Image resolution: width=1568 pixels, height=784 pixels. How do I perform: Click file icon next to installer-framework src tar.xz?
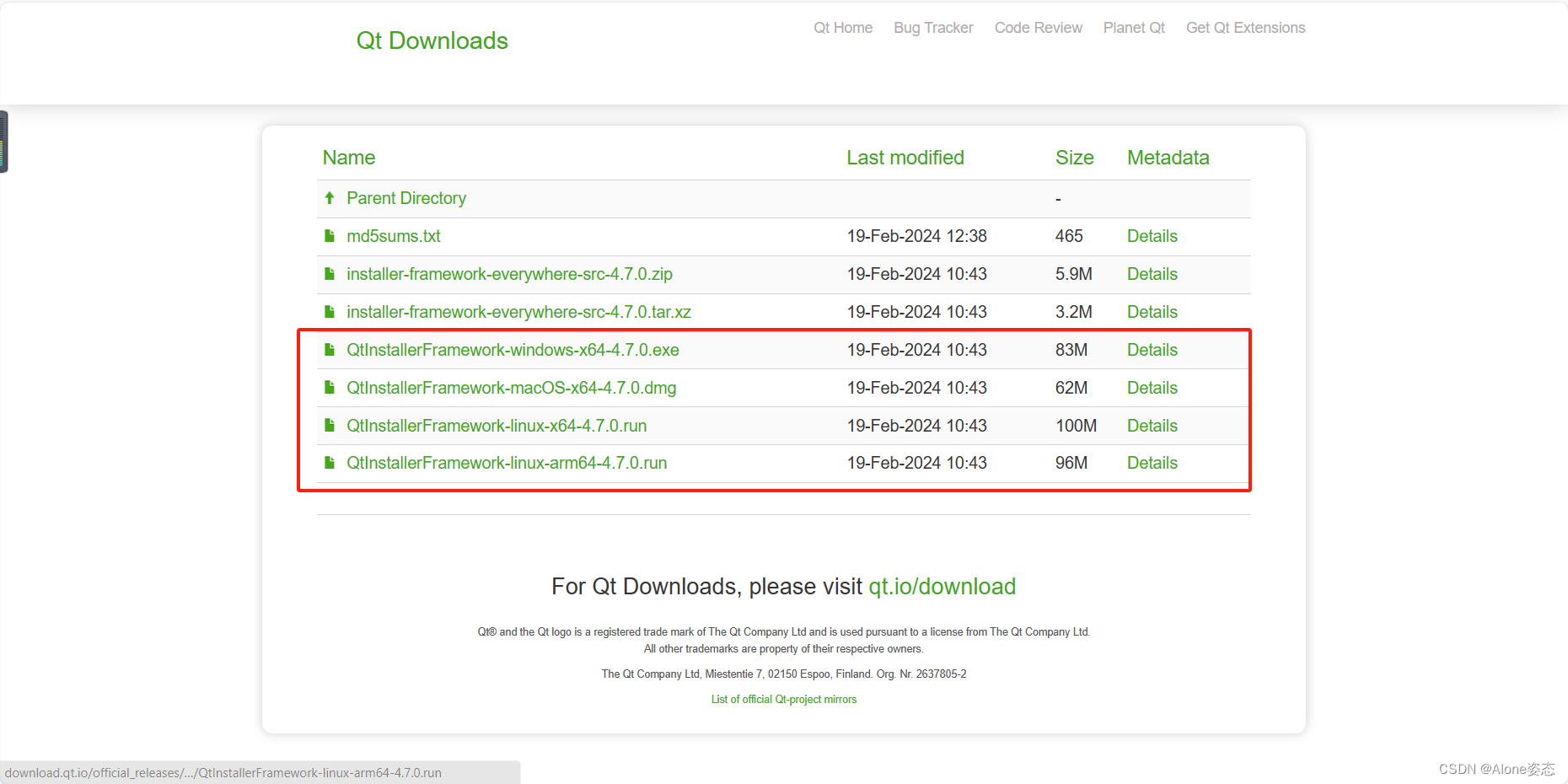click(330, 312)
